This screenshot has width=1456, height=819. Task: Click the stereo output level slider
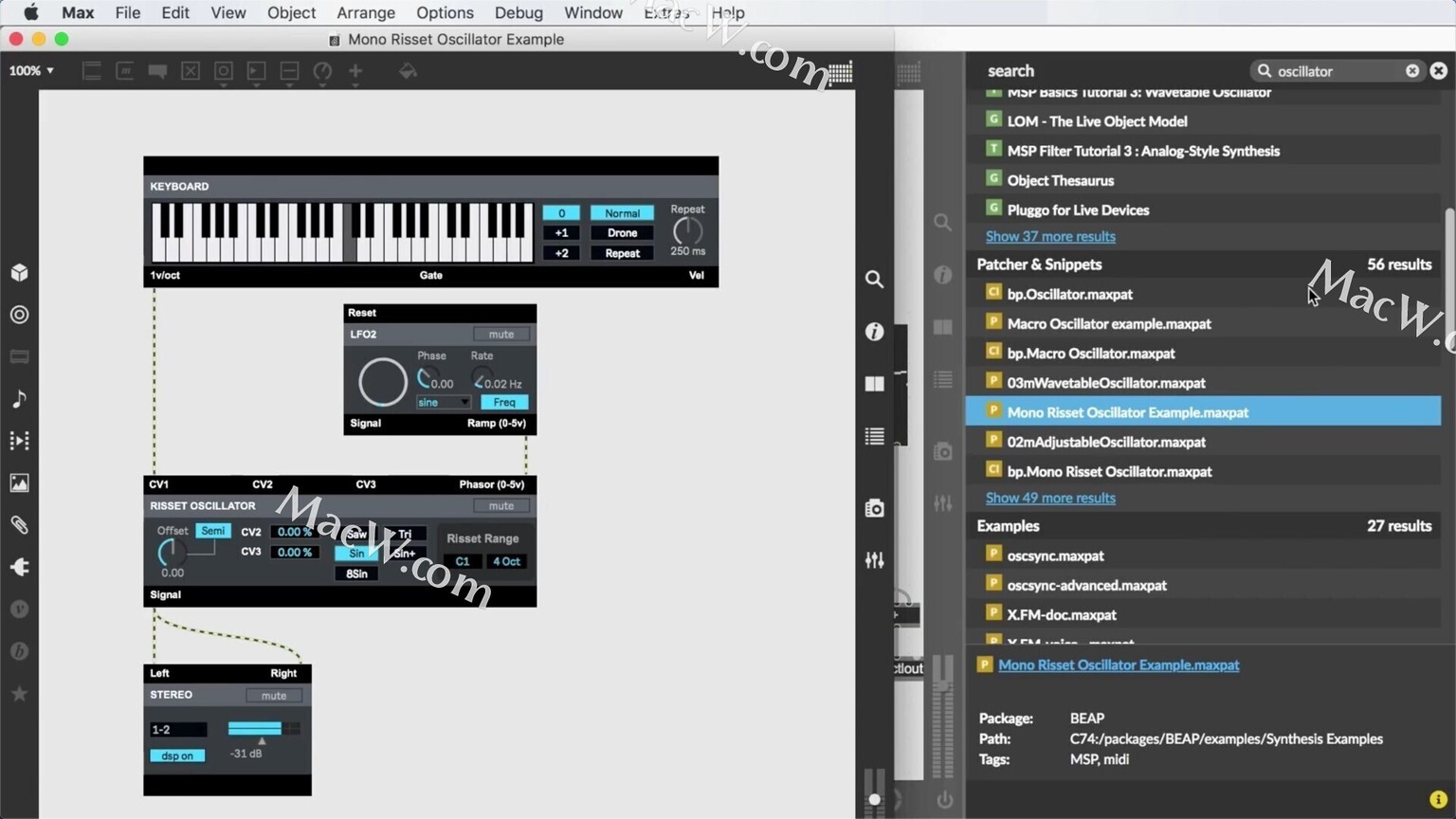point(264,729)
